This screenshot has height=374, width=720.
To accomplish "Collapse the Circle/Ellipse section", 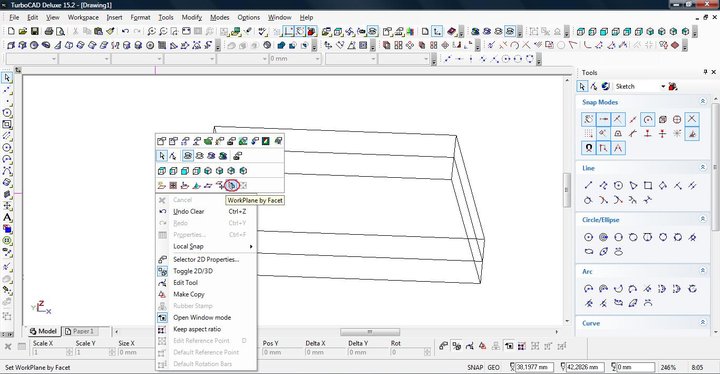I will click(x=703, y=219).
